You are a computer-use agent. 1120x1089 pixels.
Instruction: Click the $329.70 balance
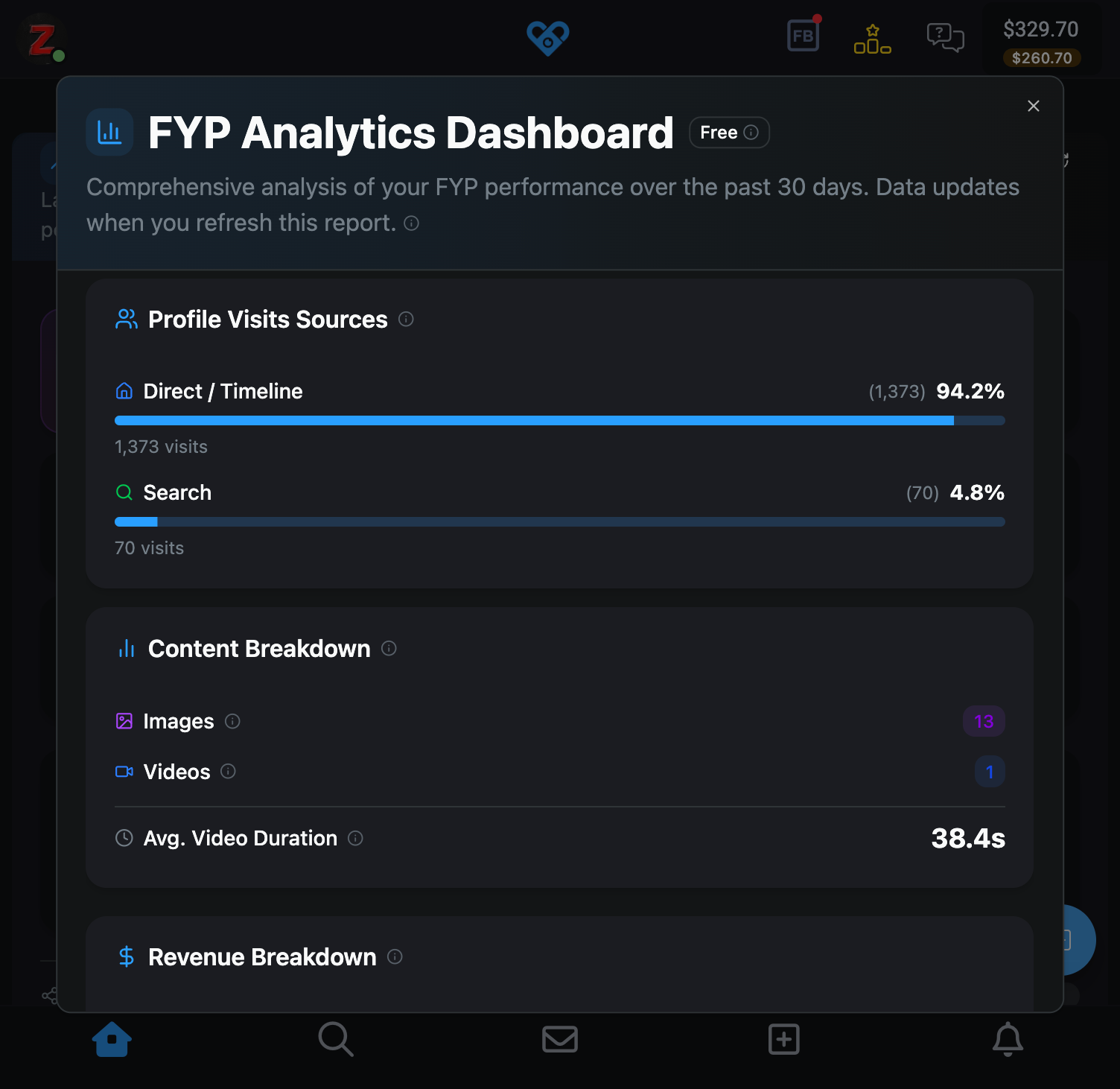[x=1040, y=29]
